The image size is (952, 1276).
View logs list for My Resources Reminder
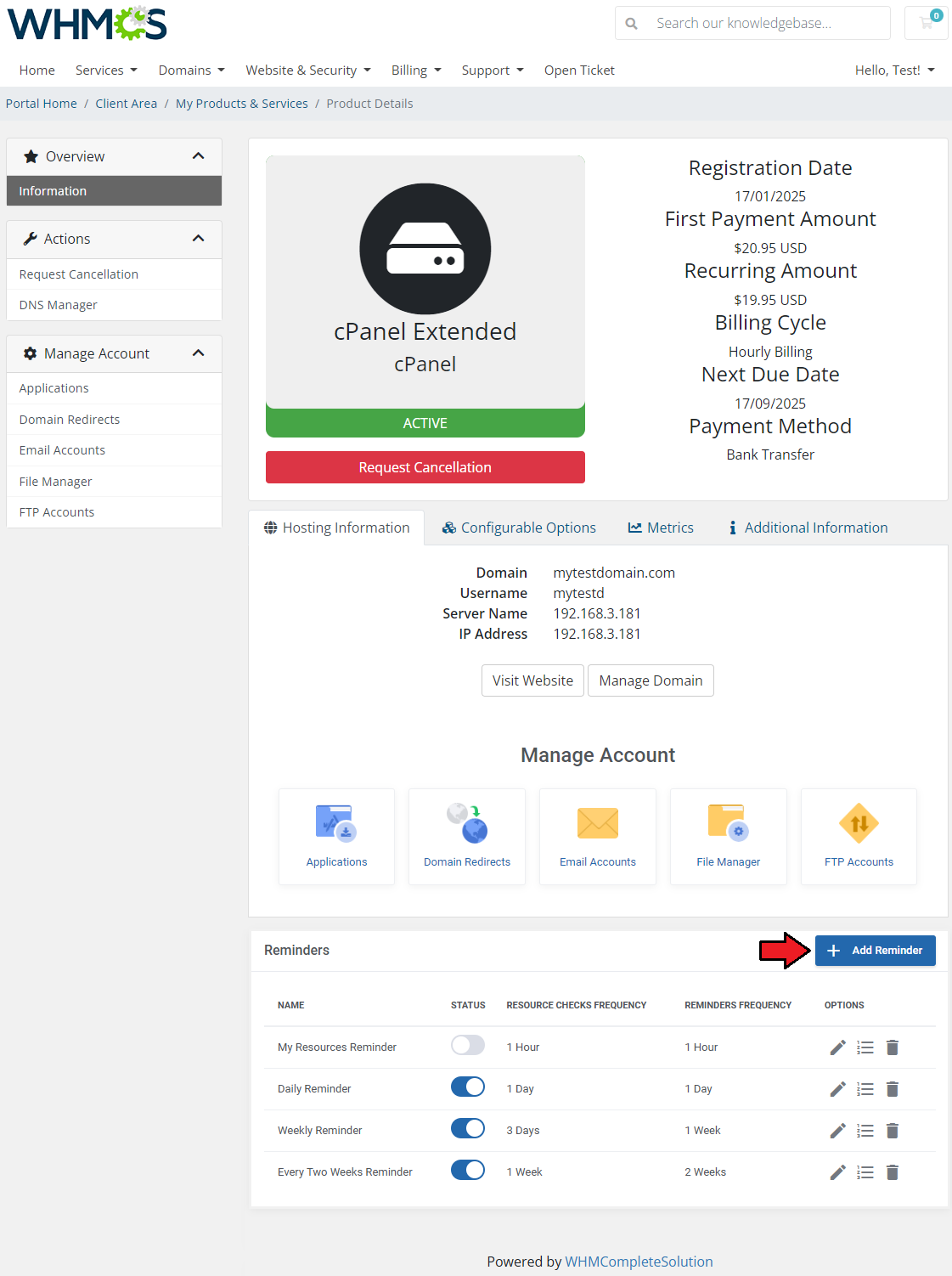click(x=865, y=1047)
